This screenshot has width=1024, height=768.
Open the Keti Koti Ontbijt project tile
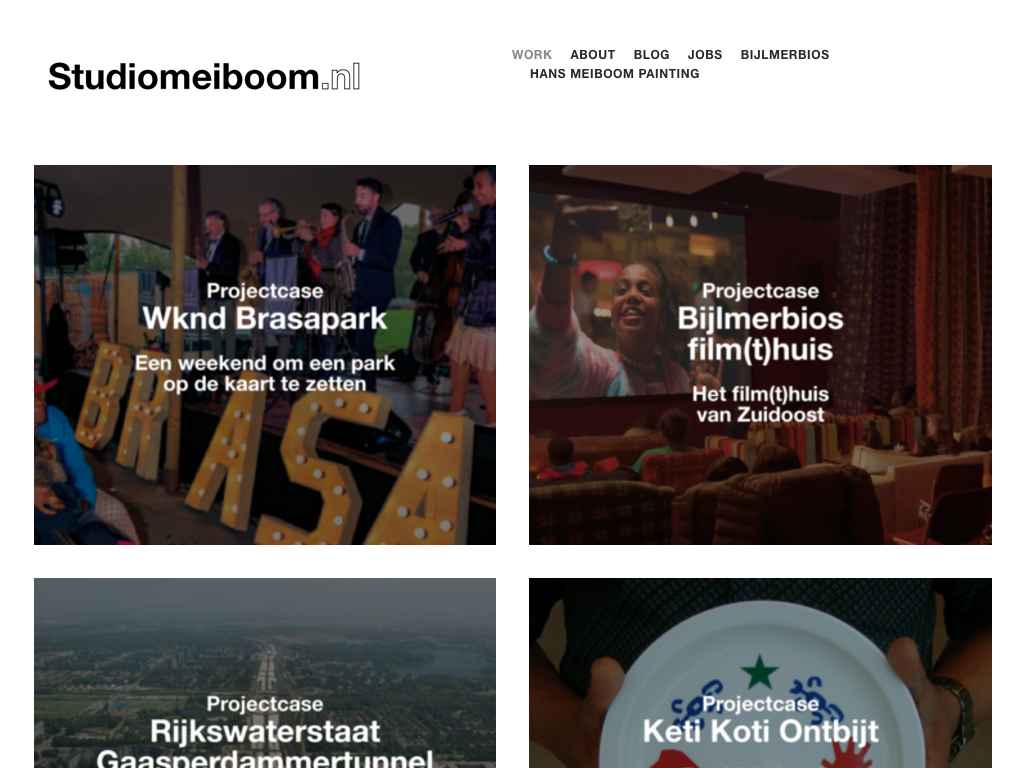[760, 673]
